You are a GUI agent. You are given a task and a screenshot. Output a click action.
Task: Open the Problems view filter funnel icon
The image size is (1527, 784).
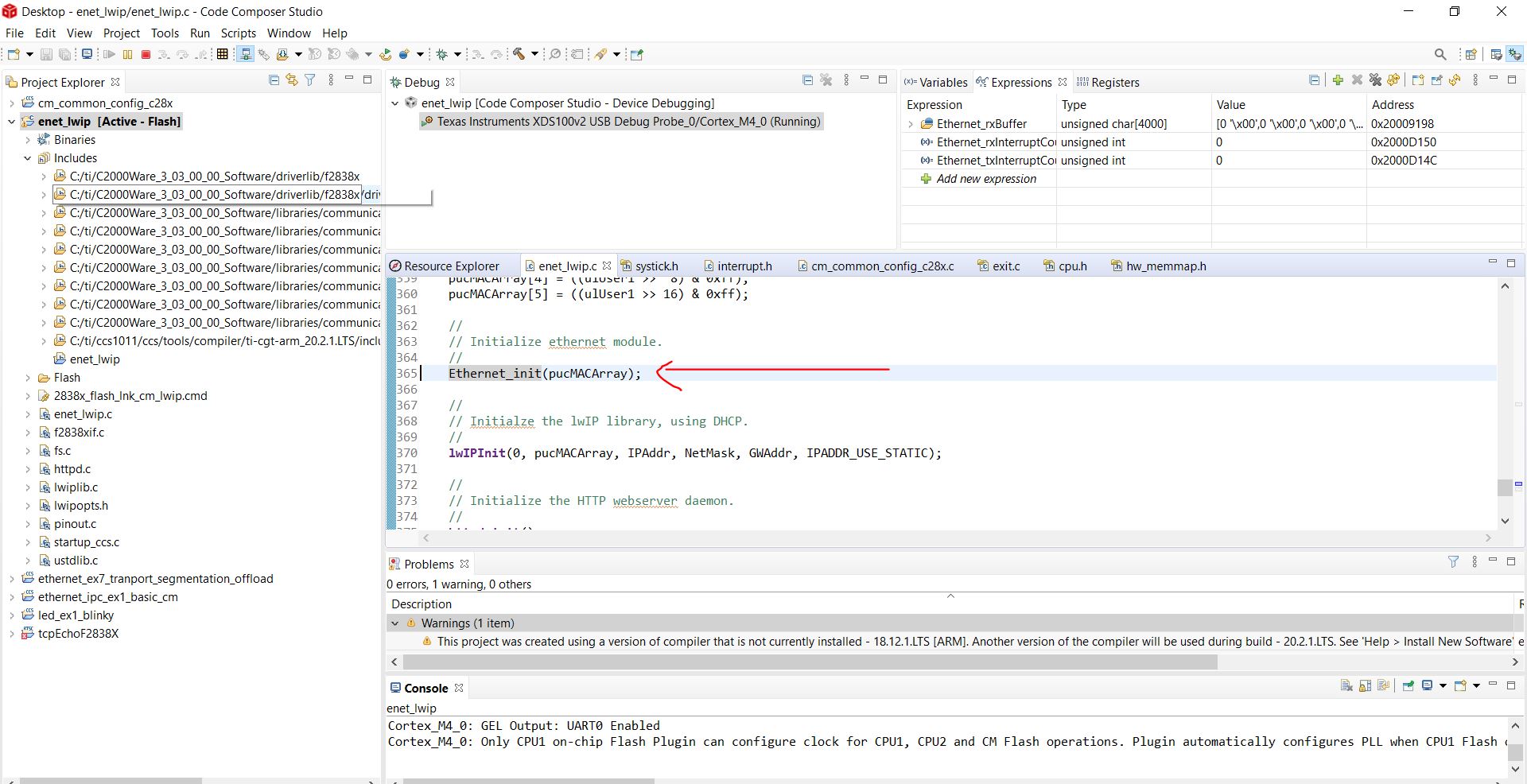(x=1453, y=562)
